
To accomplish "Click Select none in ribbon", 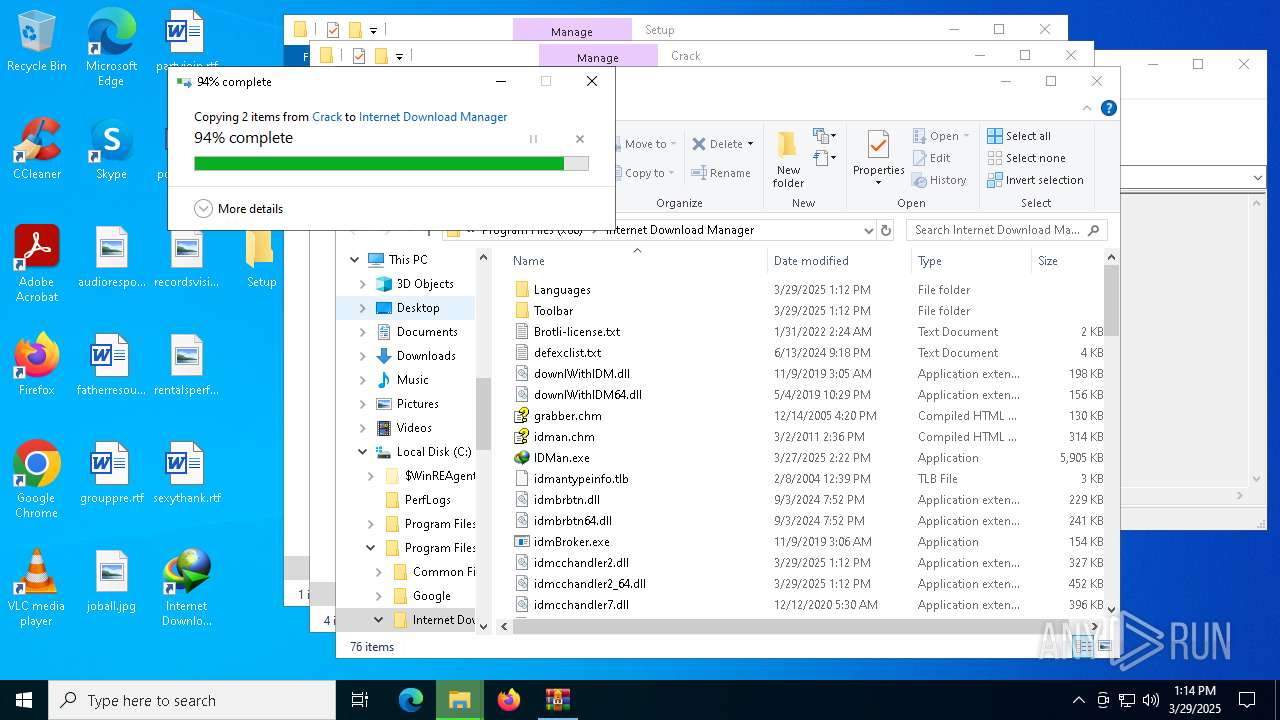I will click(1027, 158).
